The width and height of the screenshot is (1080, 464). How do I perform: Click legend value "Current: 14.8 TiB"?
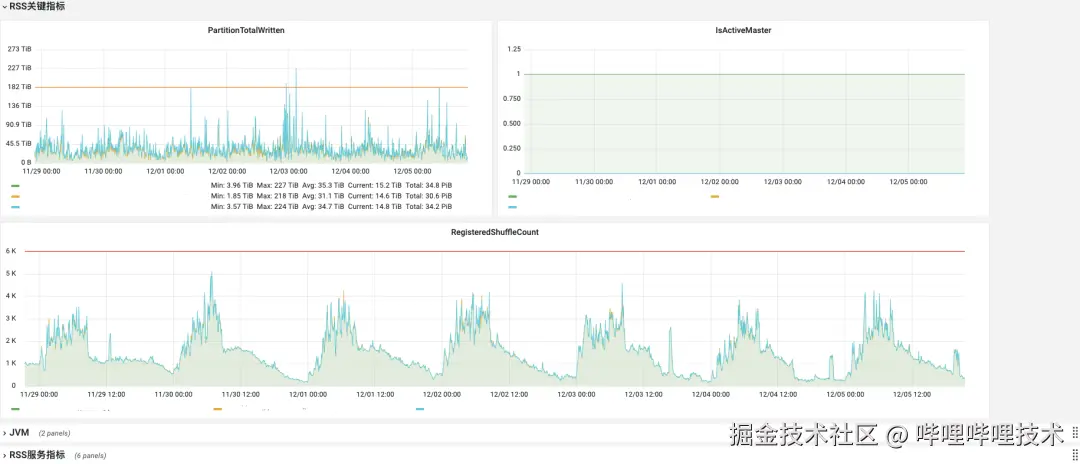[x=375, y=207]
